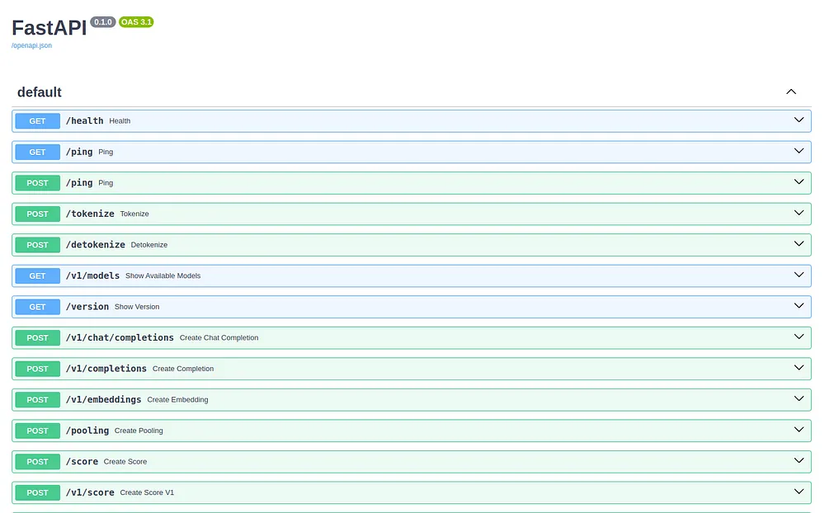Viewport: 825px width, 513px height.
Task: Click the Create Embedding description
Action: 178,400
